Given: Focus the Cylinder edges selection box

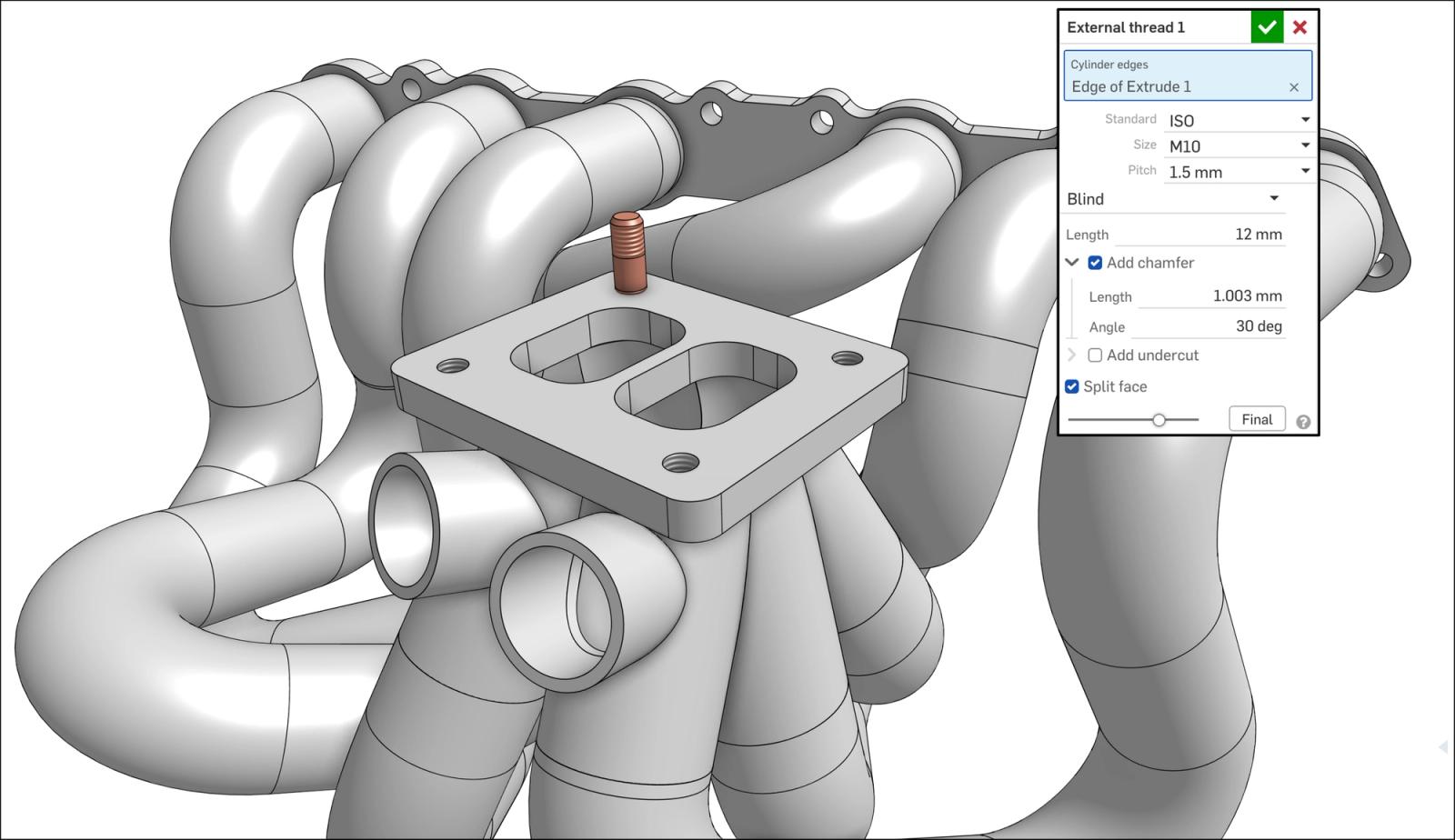Looking at the screenshot, I should [x=1178, y=76].
